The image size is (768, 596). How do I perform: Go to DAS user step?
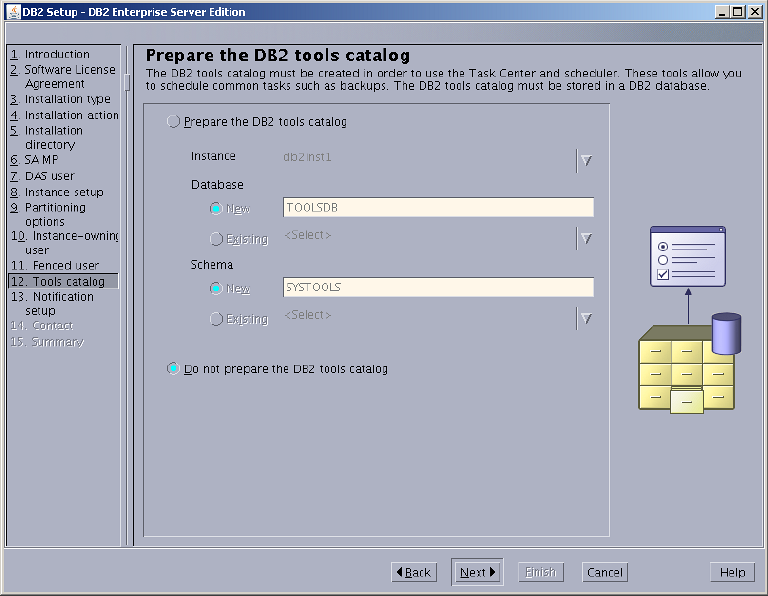point(42,176)
